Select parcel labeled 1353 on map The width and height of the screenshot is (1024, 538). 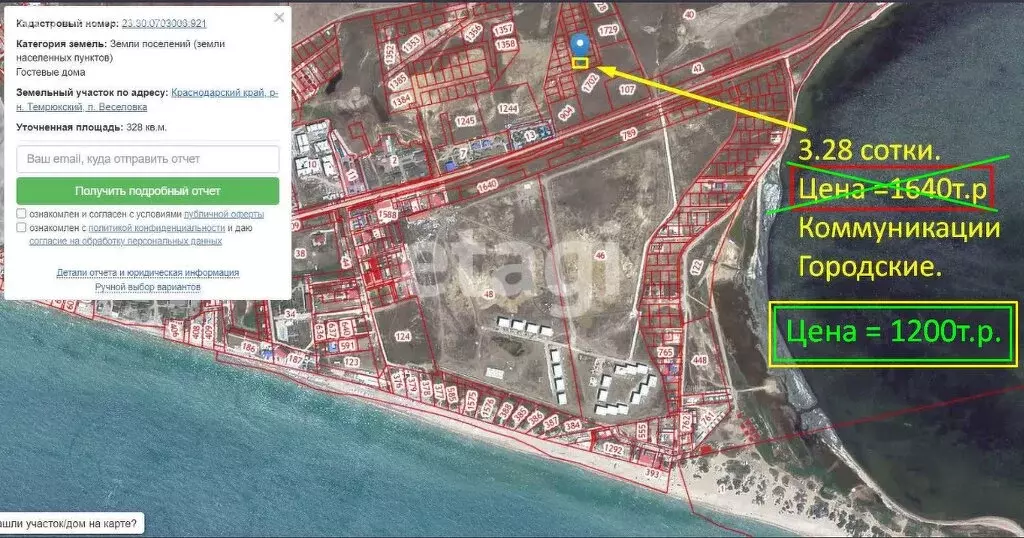click(411, 44)
